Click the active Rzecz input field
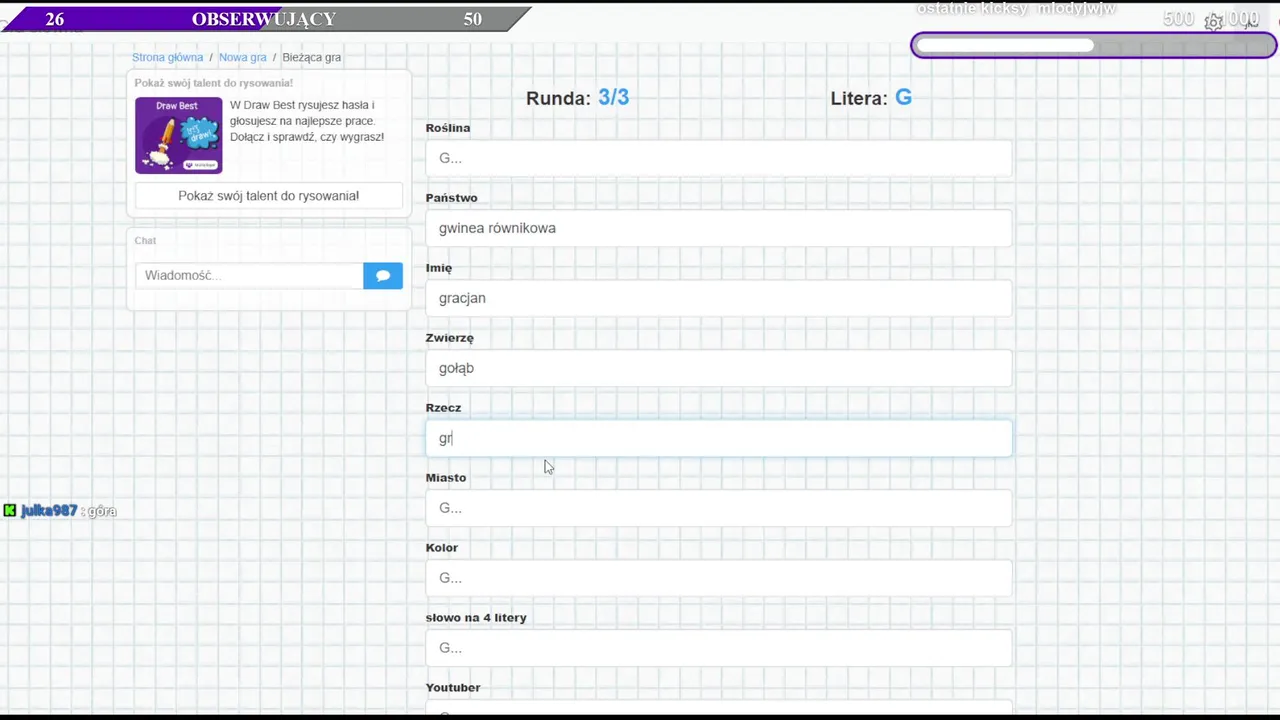1280x720 pixels. (x=719, y=438)
